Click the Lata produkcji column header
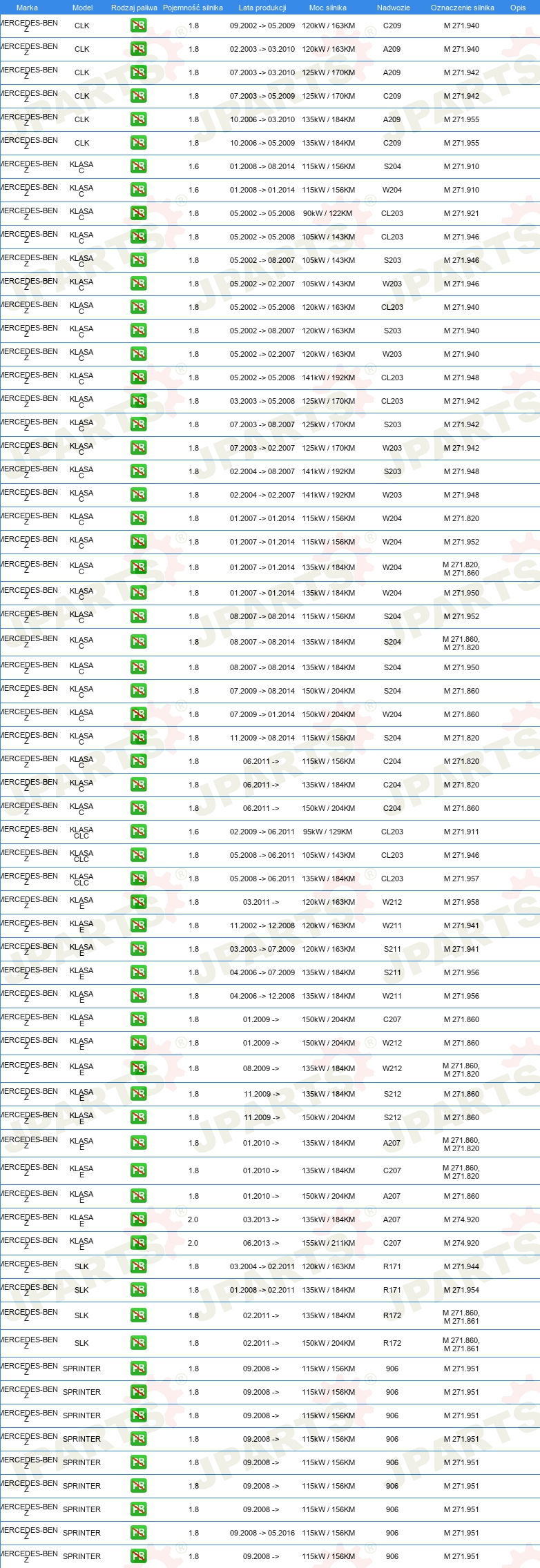The height and width of the screenshot is (1568, 540). [x=262, y=8]
